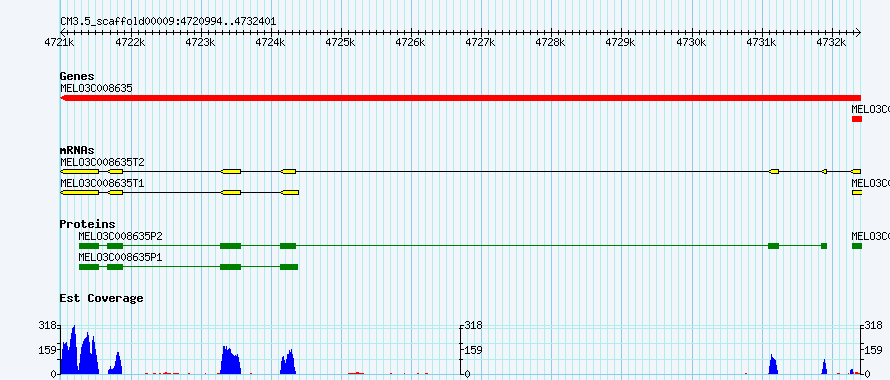Click the scaffold coordinates title text
Screen dimensions: 890x380
168,22
